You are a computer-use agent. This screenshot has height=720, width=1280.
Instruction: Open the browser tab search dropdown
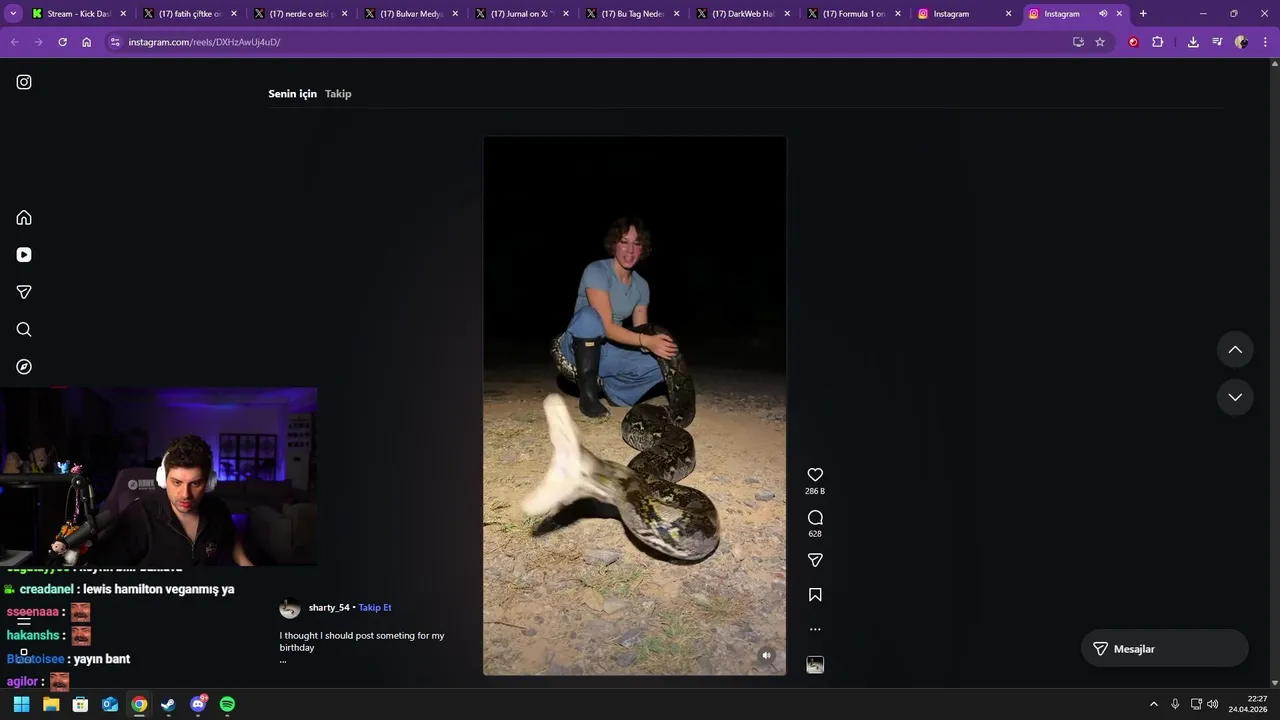pos(13,14)
